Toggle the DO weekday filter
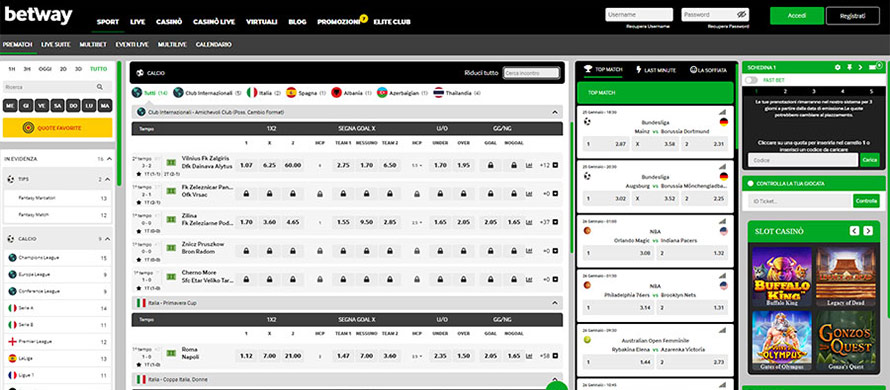Image resolution: width=890 pixels, height=390 pixels. 73,106
